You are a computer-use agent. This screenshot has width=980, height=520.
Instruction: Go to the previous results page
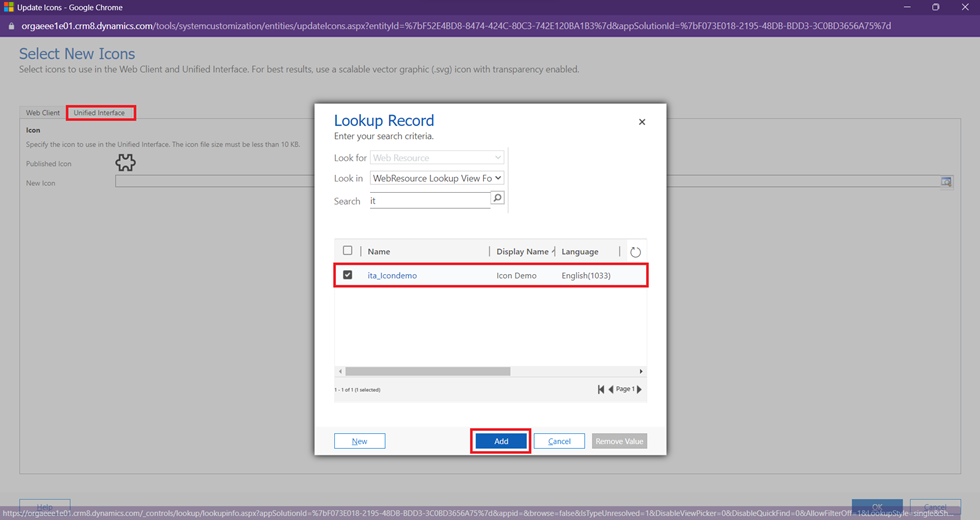pos(611,389)
